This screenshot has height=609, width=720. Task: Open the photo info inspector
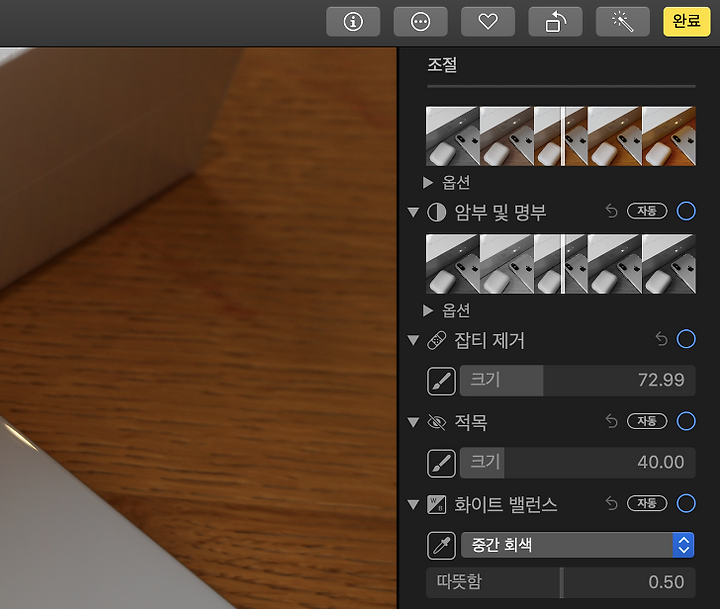353,22
